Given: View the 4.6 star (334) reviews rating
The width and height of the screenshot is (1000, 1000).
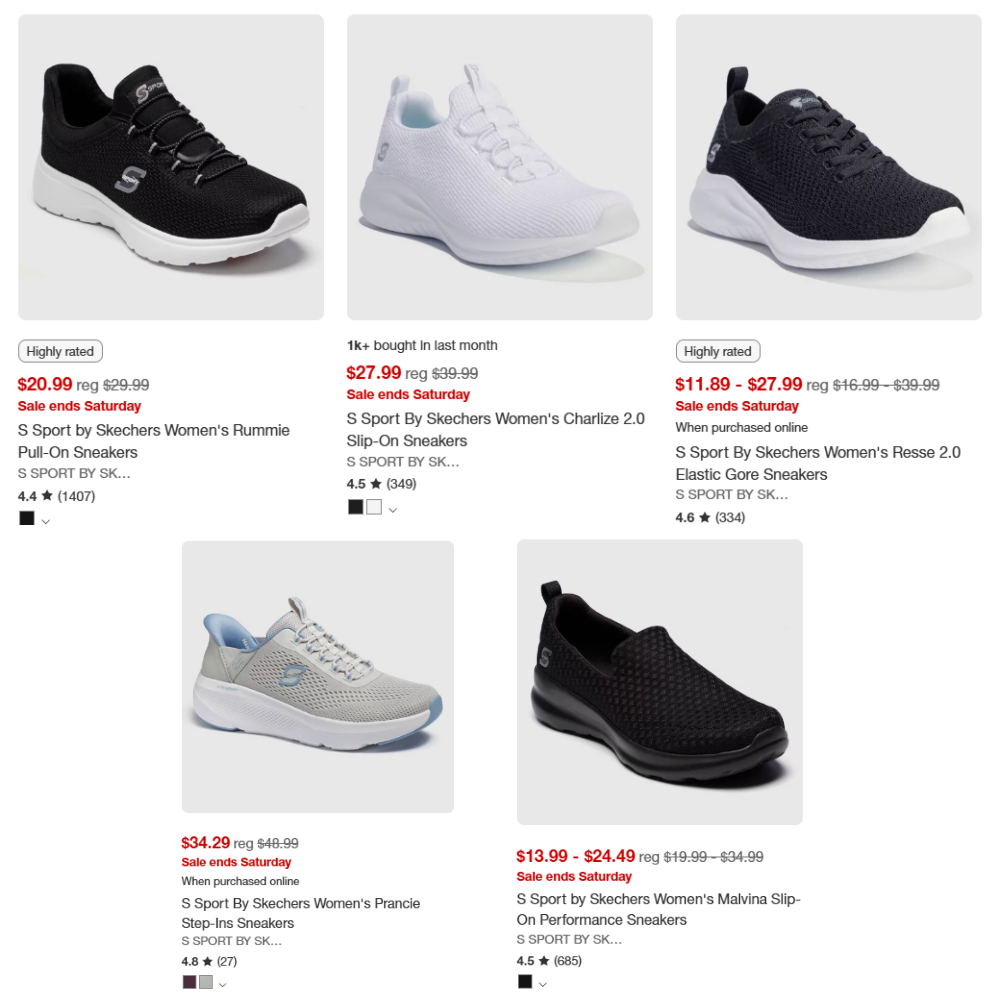Looking at the screenshot, I should (x=710, y=518).
